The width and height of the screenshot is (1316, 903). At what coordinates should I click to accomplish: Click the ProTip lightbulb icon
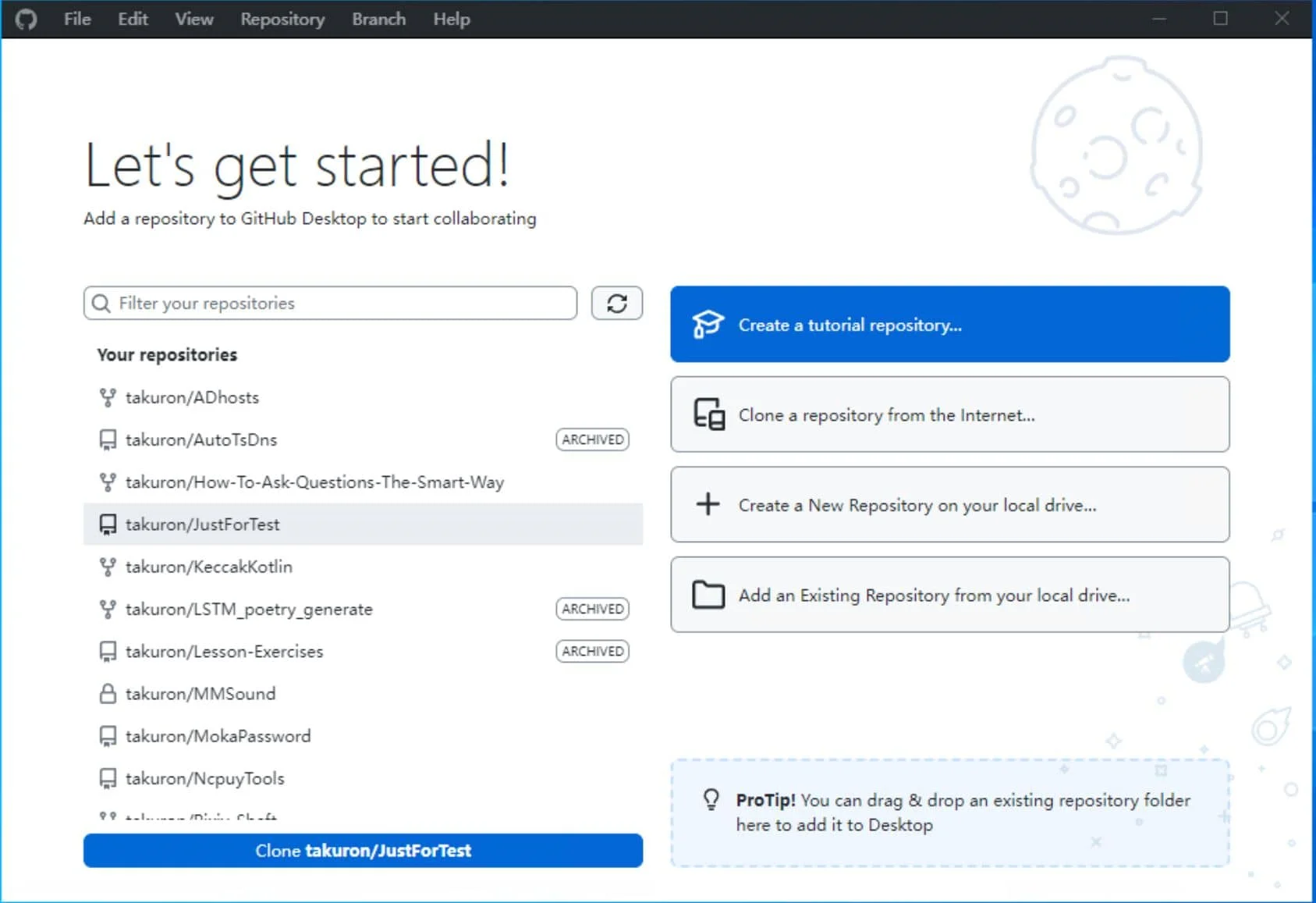[711, 799]
